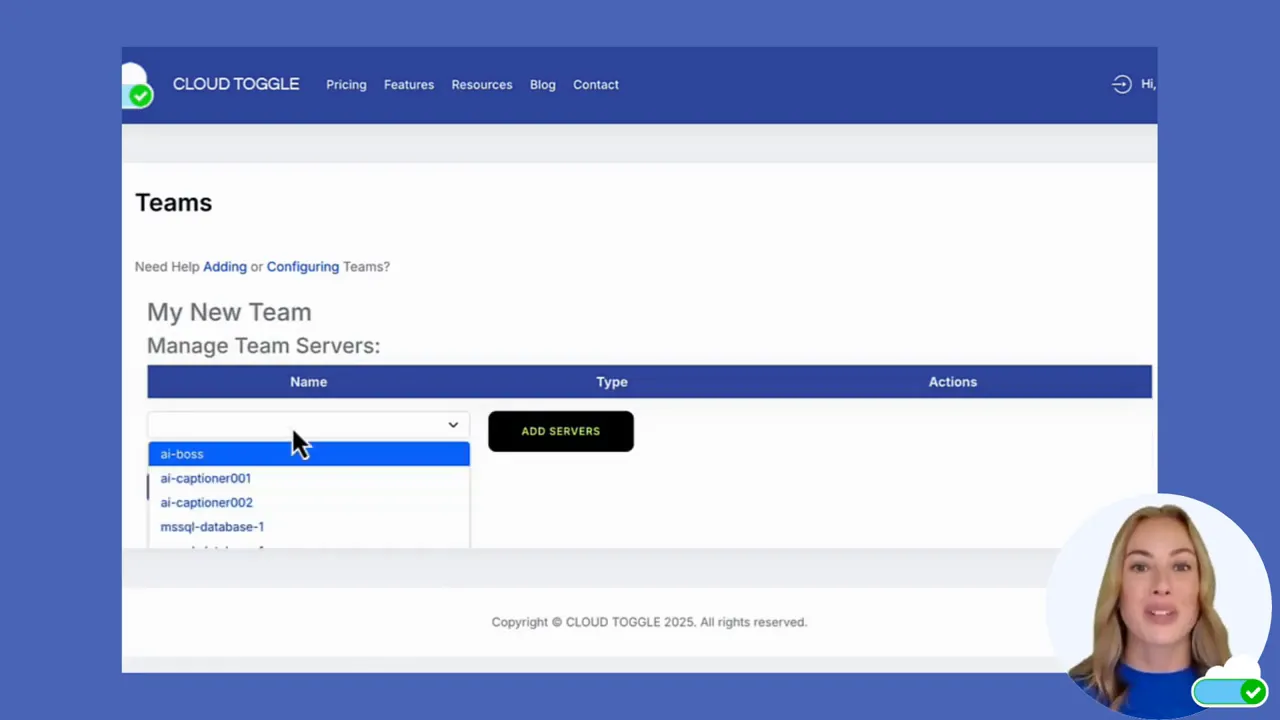Open the Pricing menu item
Viewport: 1280px width, 720px height.
coord(346,84)
